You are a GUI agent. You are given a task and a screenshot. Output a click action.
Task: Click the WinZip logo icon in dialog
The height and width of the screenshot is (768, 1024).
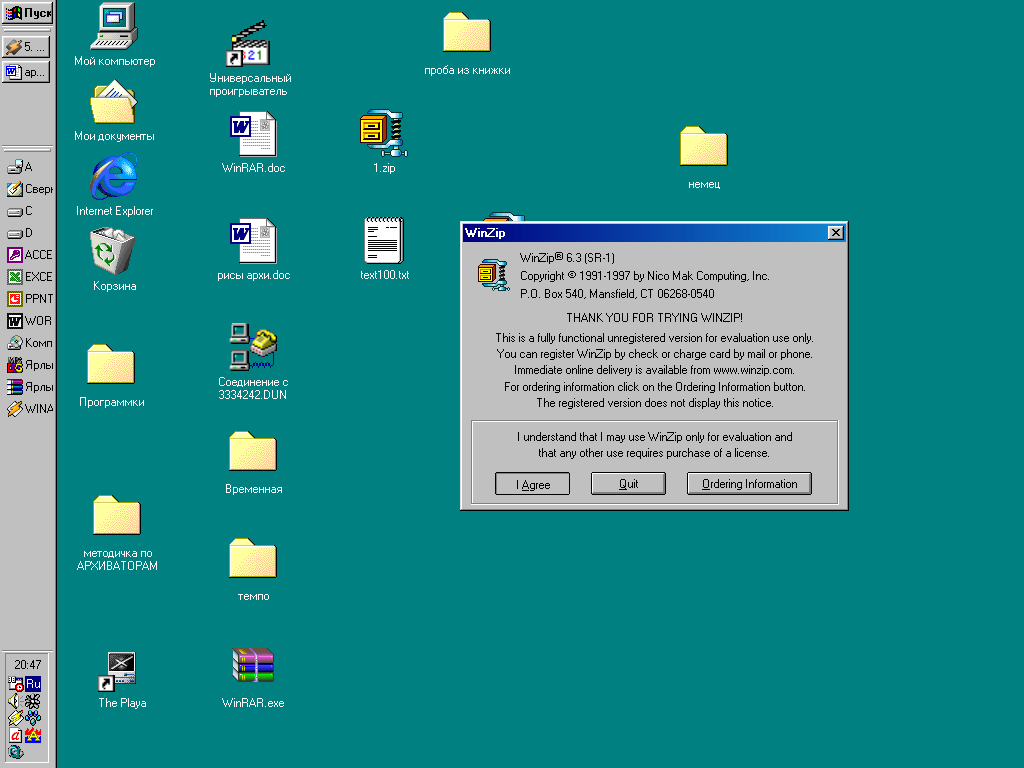tap(493, 275)
